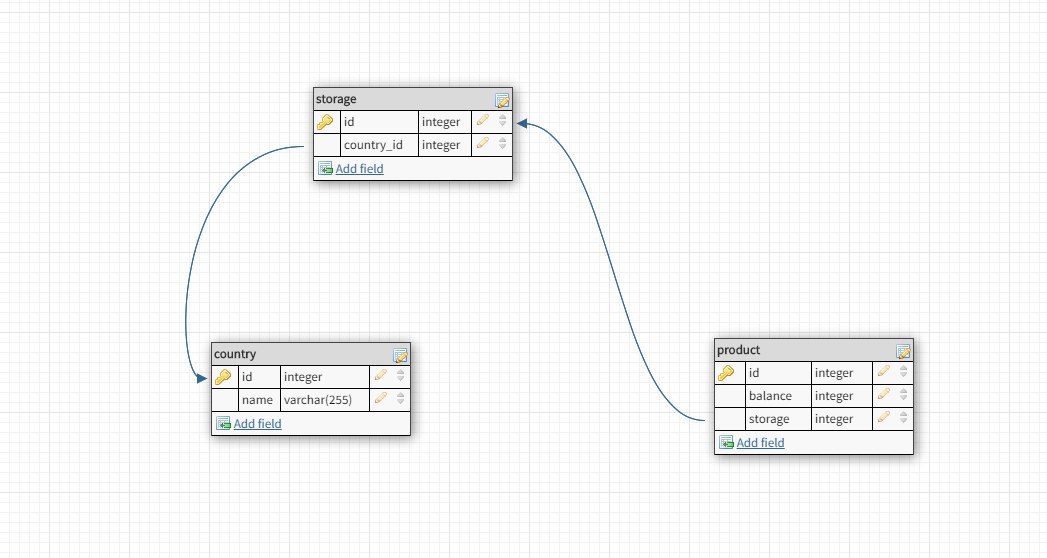Image resolution: width=1047 pixels, height=558 pixels.
Task: Select the name field in country
Action: point(259,400)
